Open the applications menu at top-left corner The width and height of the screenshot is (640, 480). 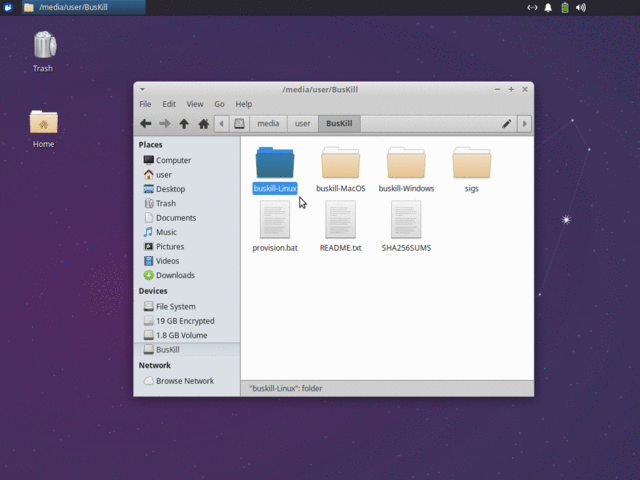click(8, 7)
